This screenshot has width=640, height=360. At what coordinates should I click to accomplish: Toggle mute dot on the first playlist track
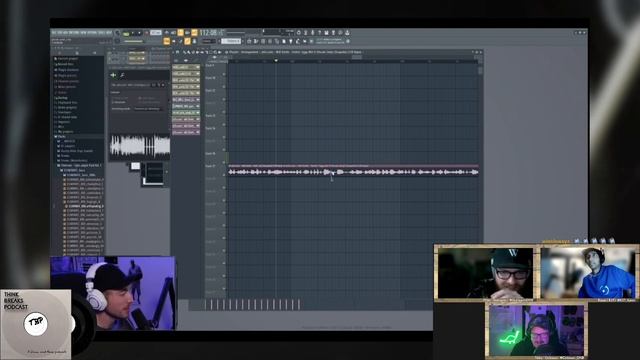tap(224, 74)
